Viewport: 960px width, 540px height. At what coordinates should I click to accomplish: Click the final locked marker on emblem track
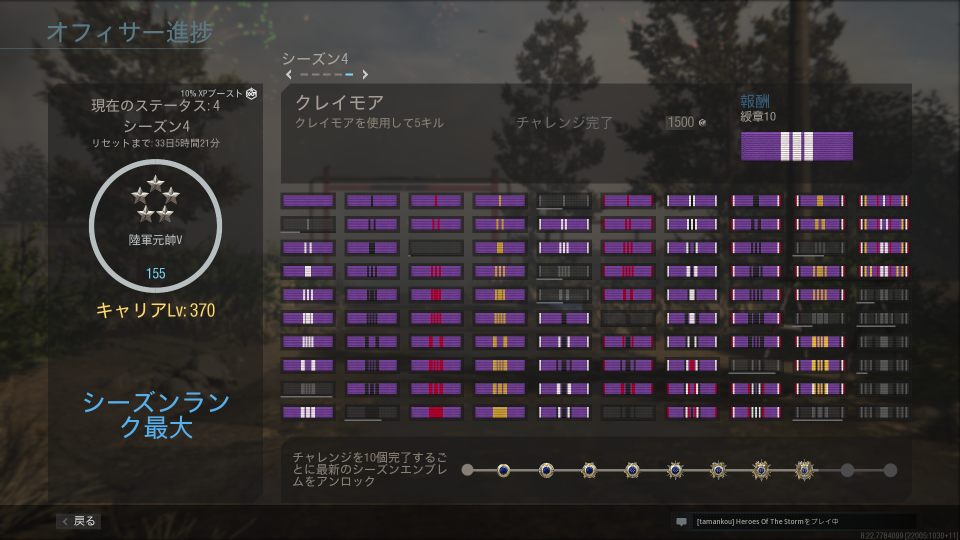click(890, 470)
